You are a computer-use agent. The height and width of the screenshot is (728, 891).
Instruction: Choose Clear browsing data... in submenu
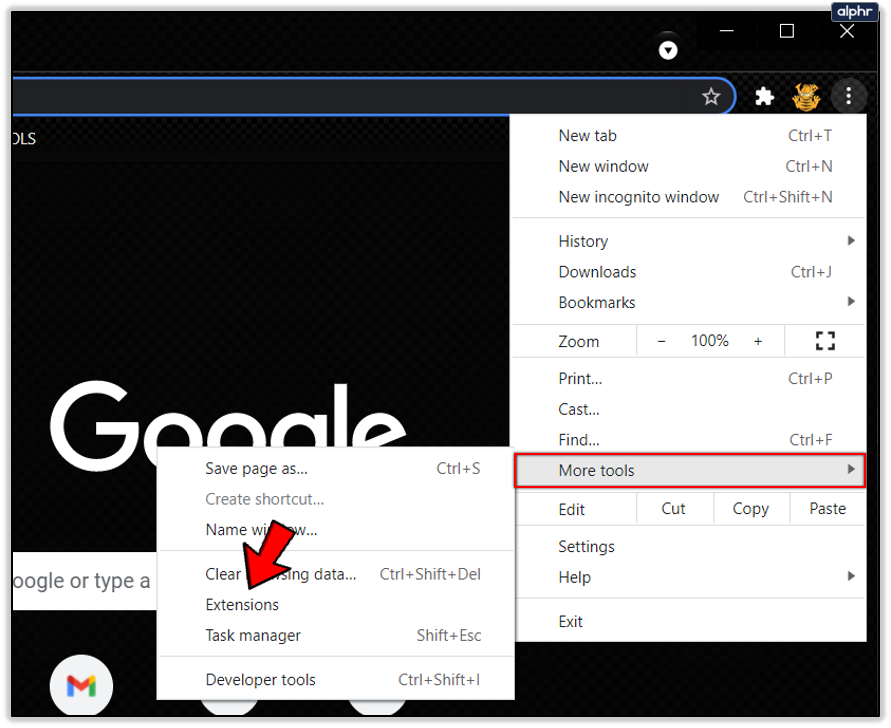point(336,575)
